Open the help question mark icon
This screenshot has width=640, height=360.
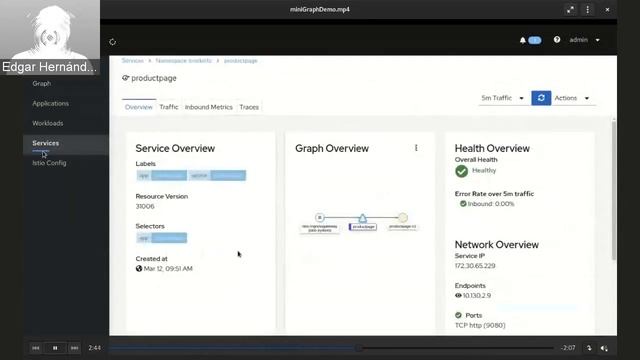pos(557,40)
